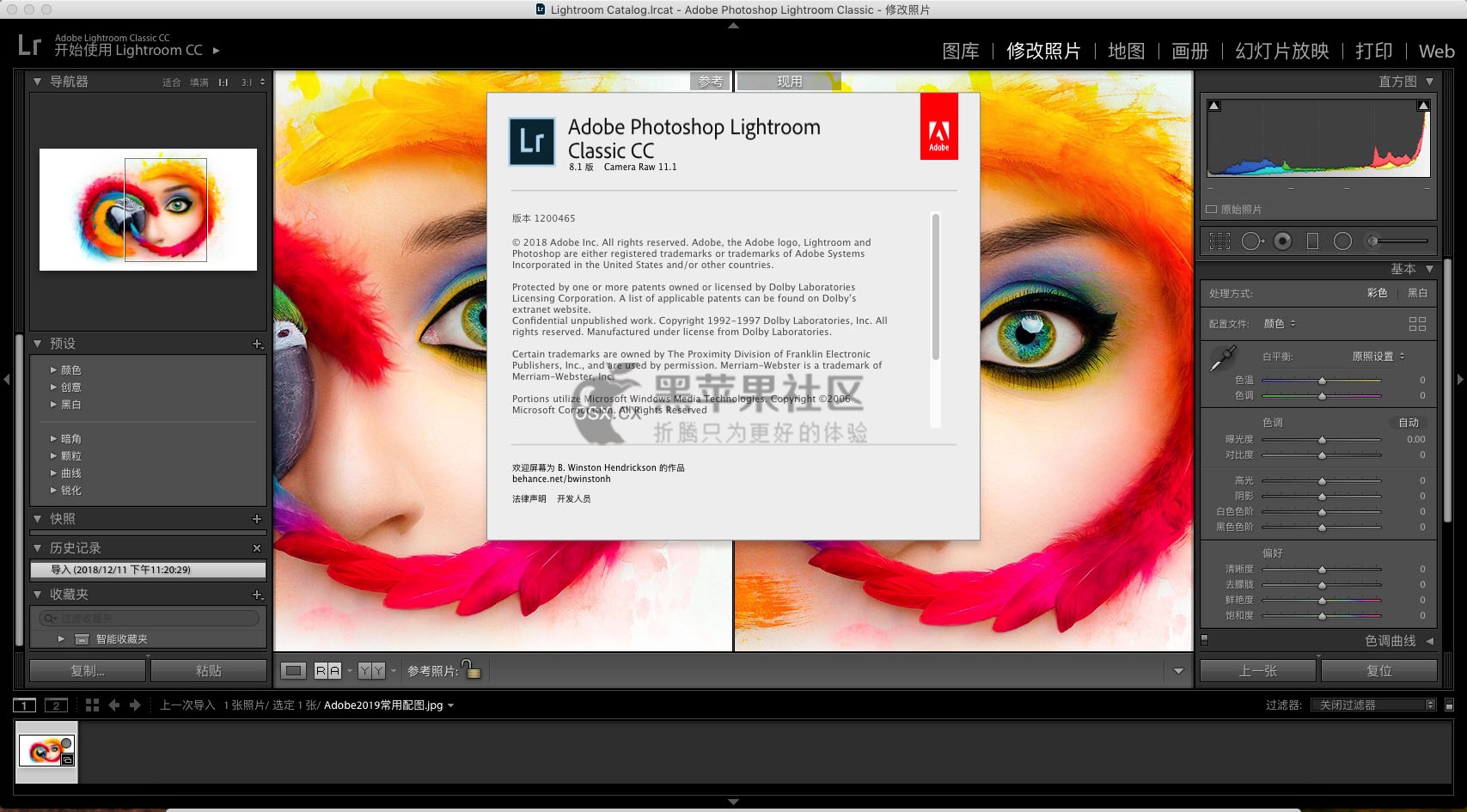The width and height of the screenshot is (1467, 812).
Task: Switch to the 图库 module
Action: 961,51
